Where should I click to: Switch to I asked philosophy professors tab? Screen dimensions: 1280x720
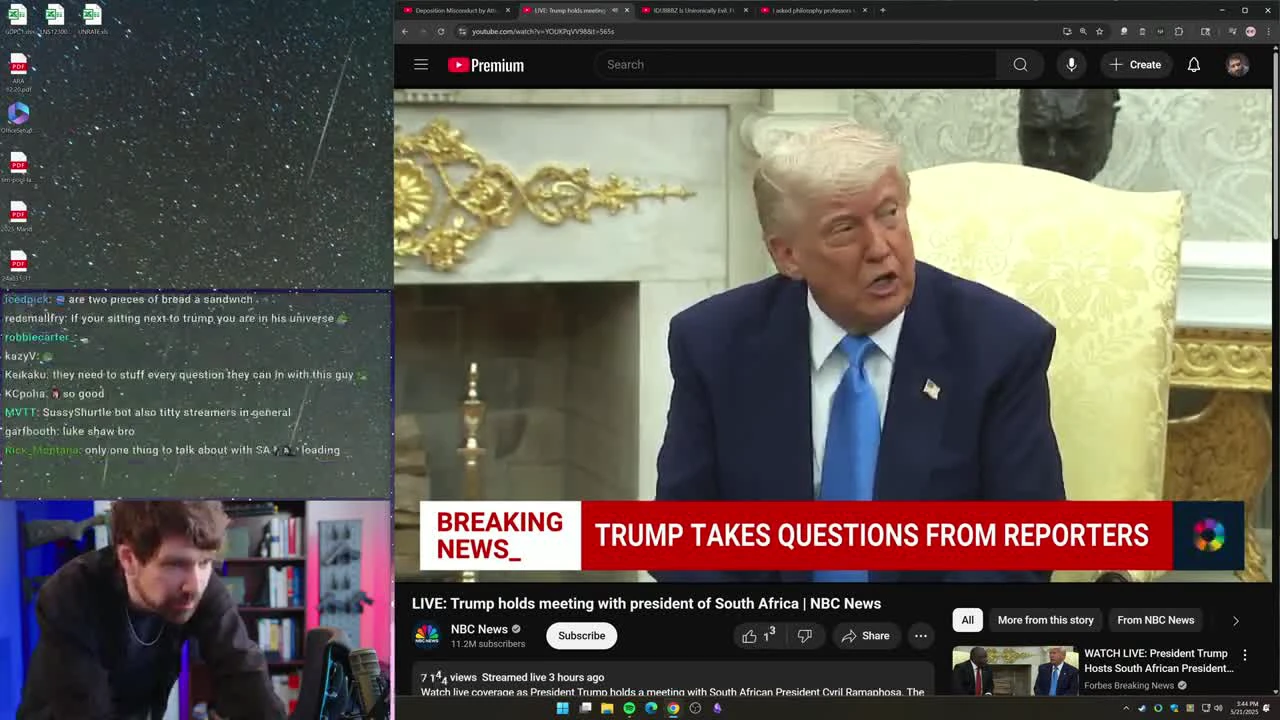click(x=812, y=10)
